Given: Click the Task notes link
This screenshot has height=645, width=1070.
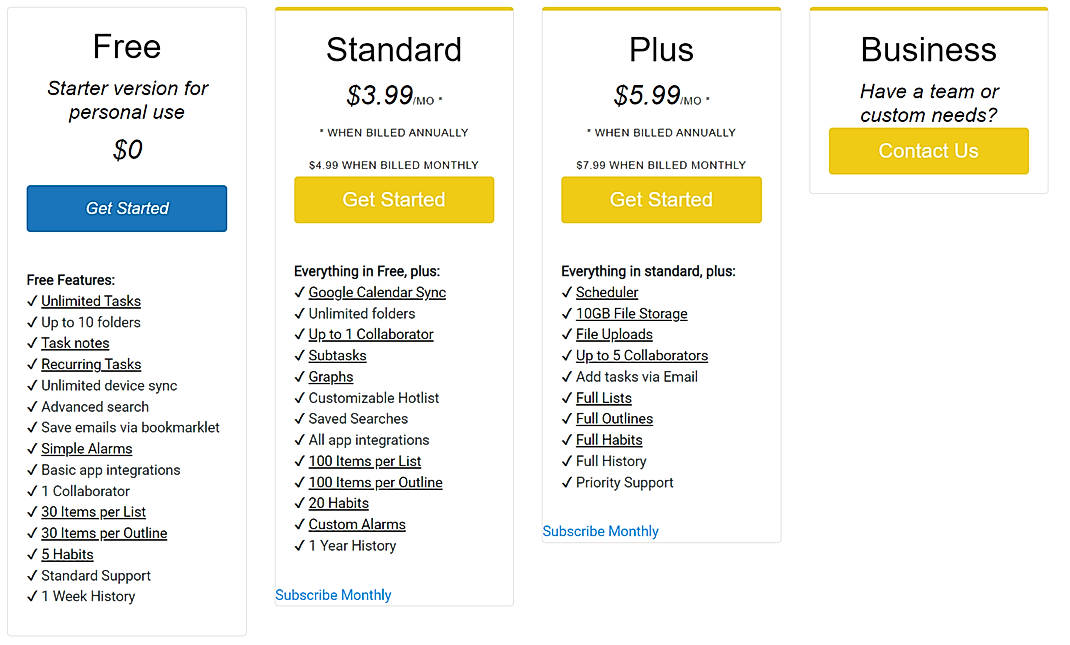Looking at the screenshot, I should coord(75,343).
